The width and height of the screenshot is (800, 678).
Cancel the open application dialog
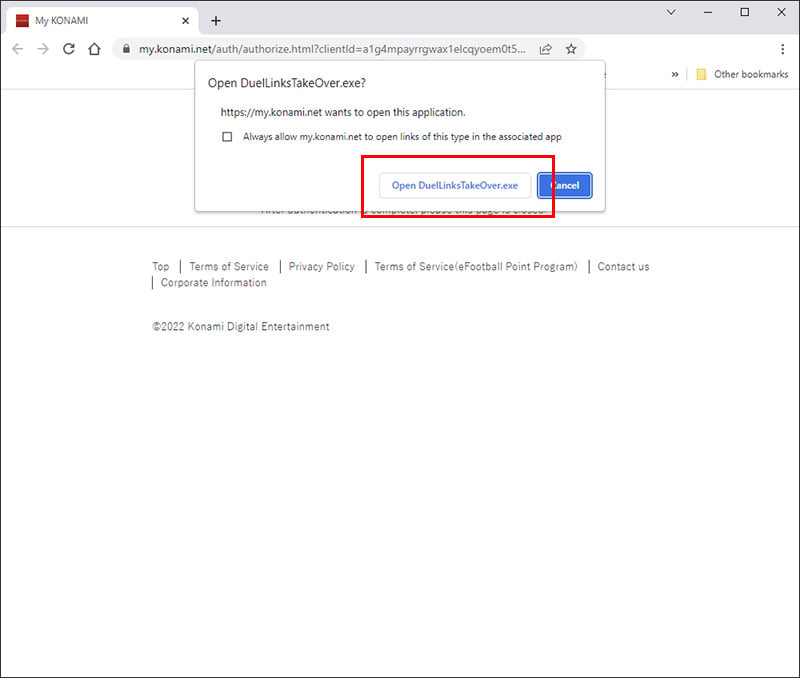[564, 185]
